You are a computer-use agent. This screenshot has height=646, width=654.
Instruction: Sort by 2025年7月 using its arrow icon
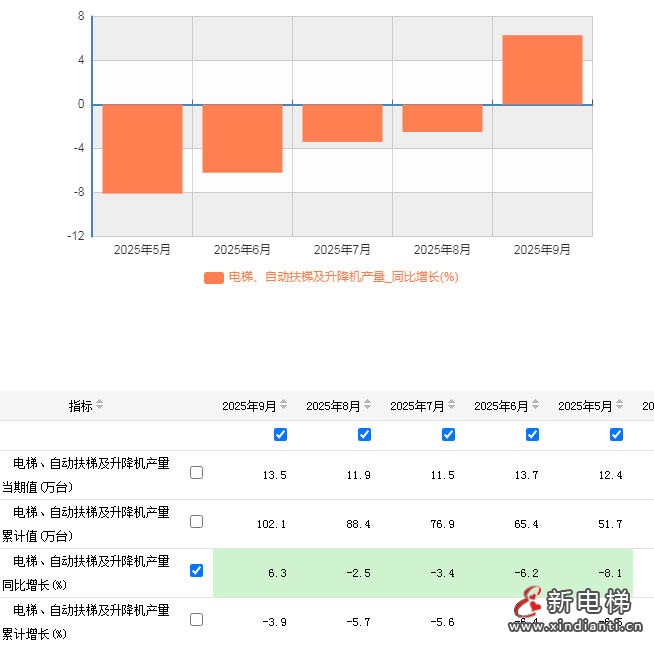(451, 406)
